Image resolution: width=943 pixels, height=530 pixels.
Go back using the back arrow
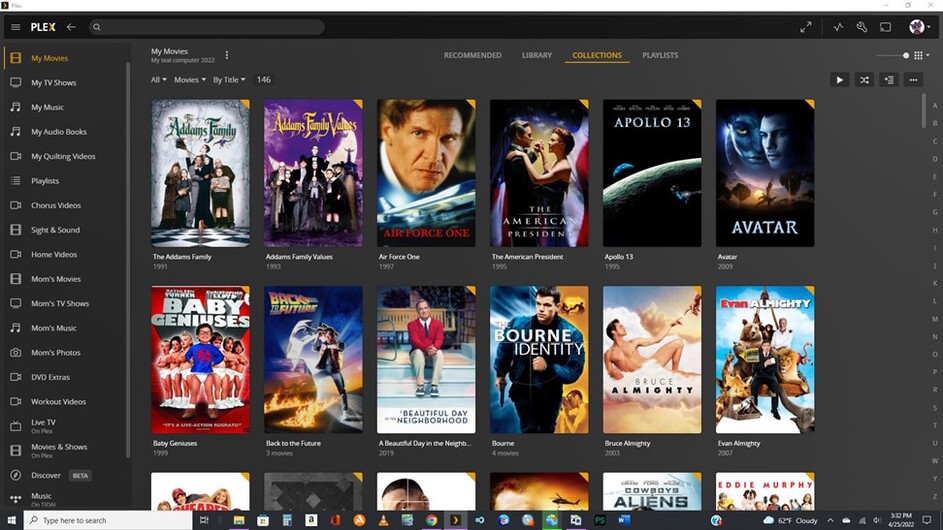click(x=71, y=27)
